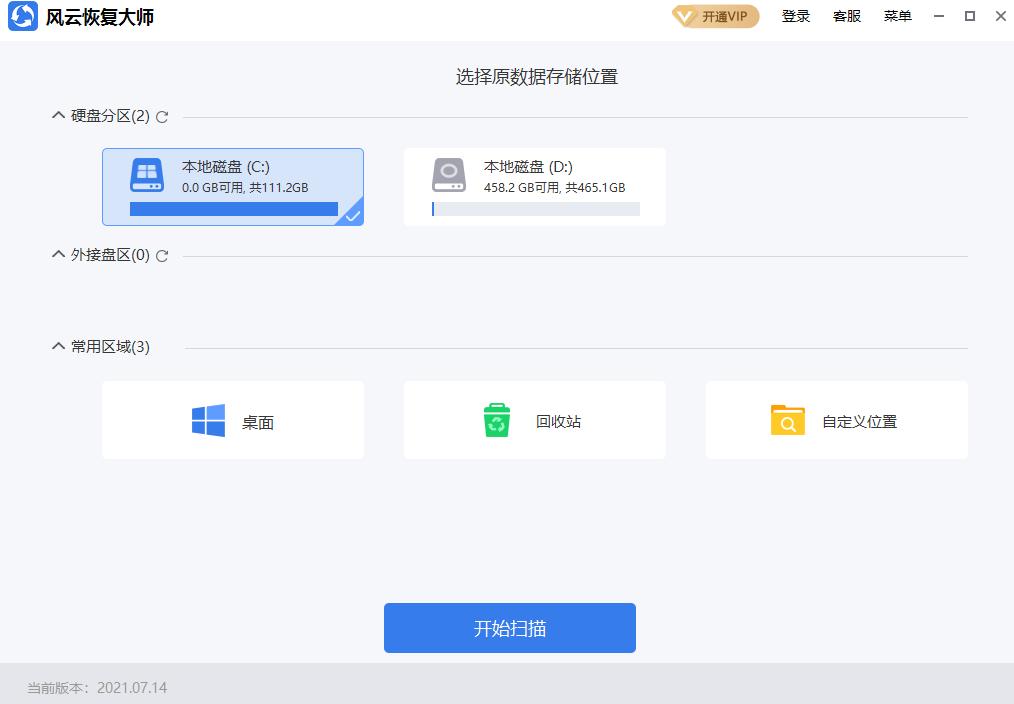Collapse the 外接盘区(0) section
This screenshot has height=704, width=1014.
tap(58, 255)
